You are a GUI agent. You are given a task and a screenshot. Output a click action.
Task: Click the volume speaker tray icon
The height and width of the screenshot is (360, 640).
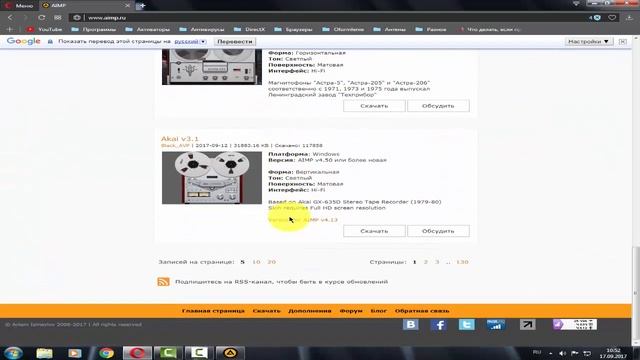pos(562,353)
